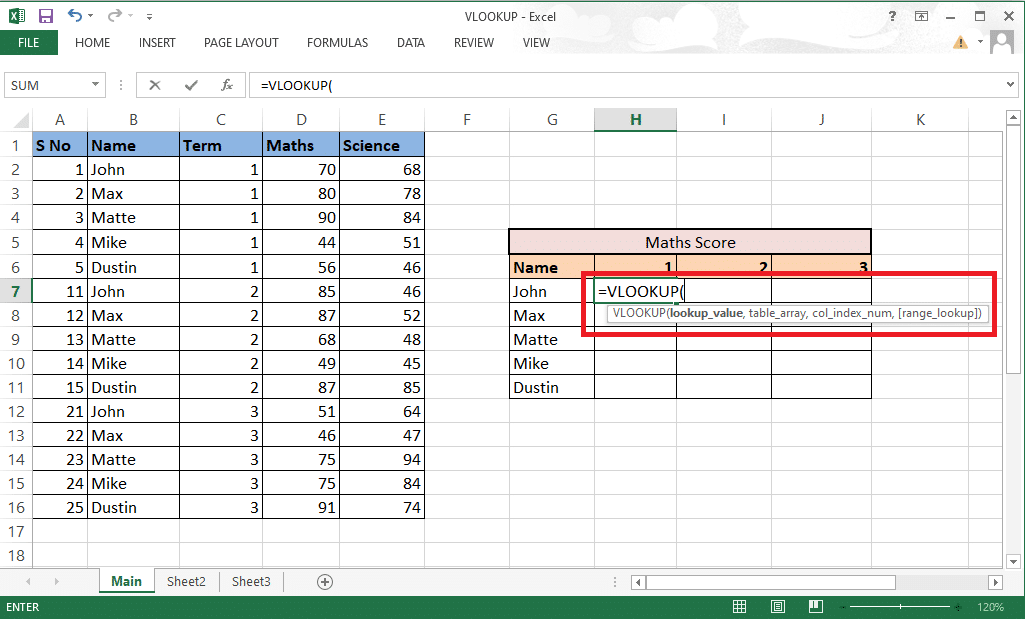This screenshot has height=619, width=1025.
Task: Open the PAGE LAYOUT tab
Action: point(241,42)
